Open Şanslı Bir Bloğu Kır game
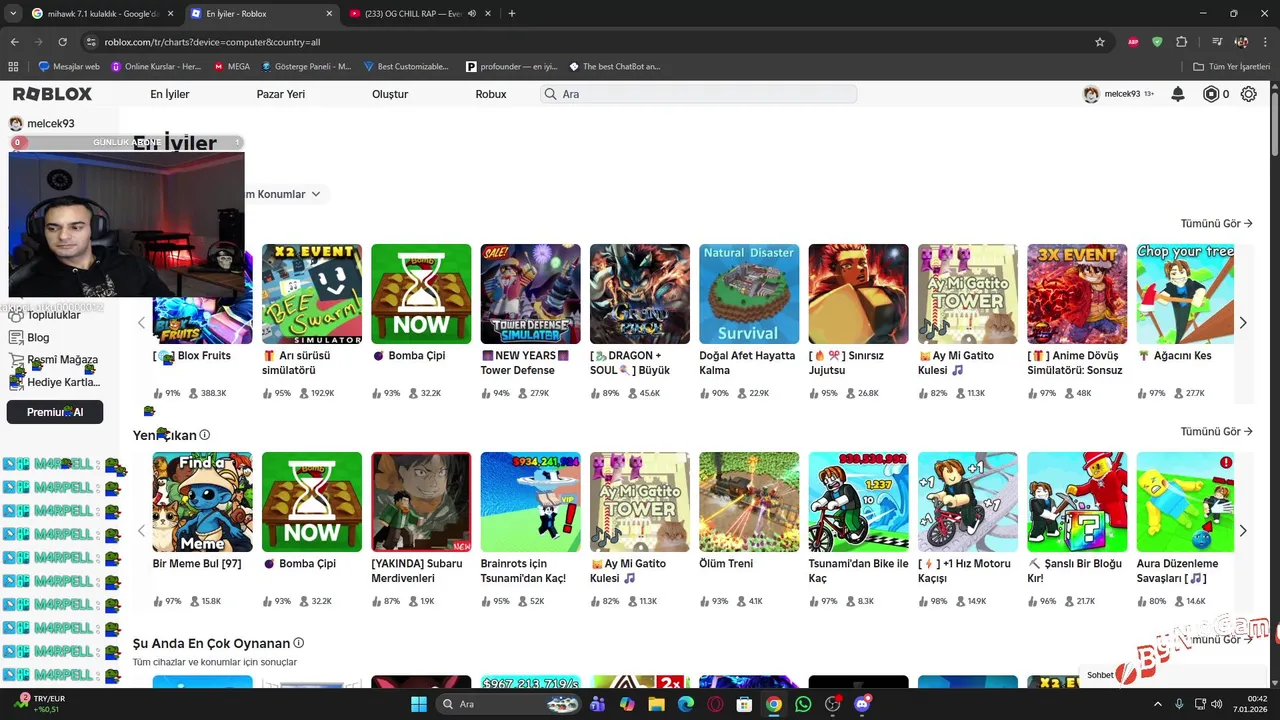This screenshot has width=1280, height=720. tap(1077, 502)
